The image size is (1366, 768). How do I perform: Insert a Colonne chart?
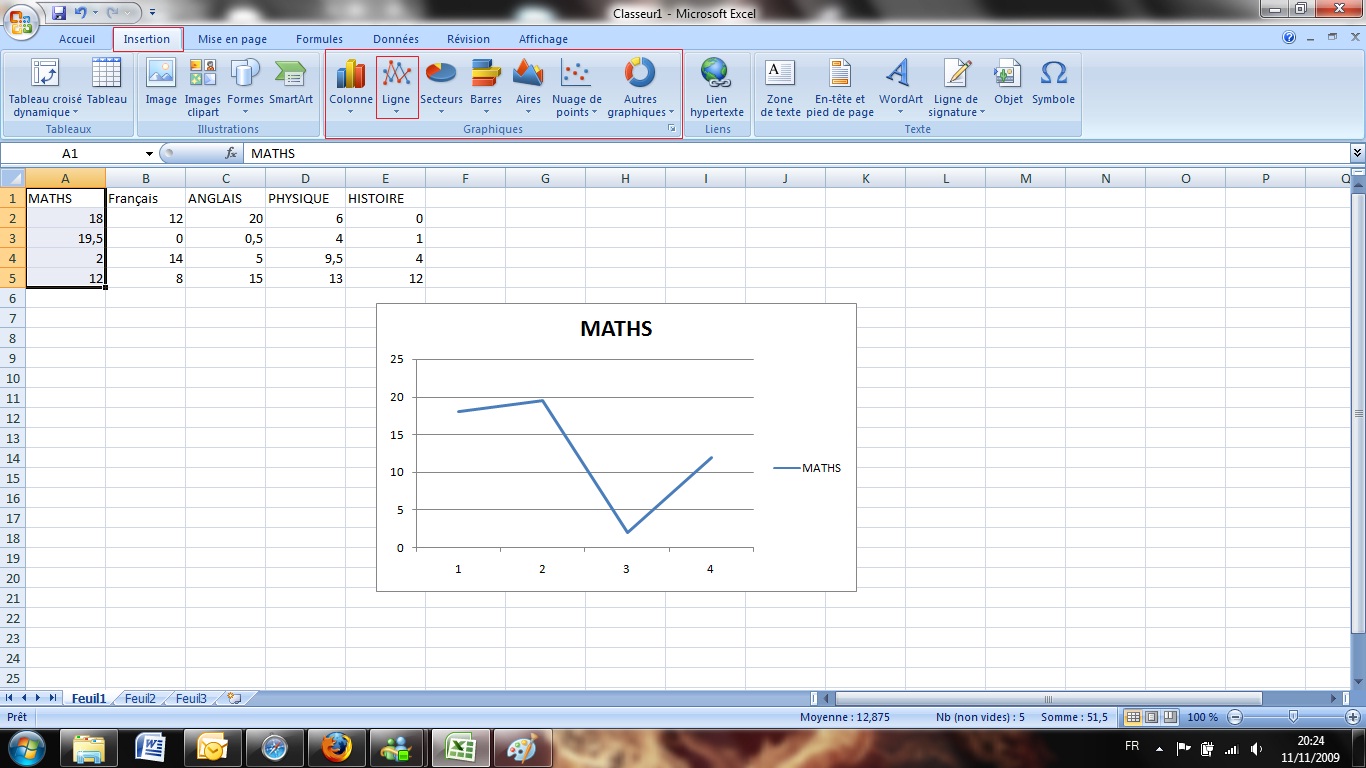point(351,86)
